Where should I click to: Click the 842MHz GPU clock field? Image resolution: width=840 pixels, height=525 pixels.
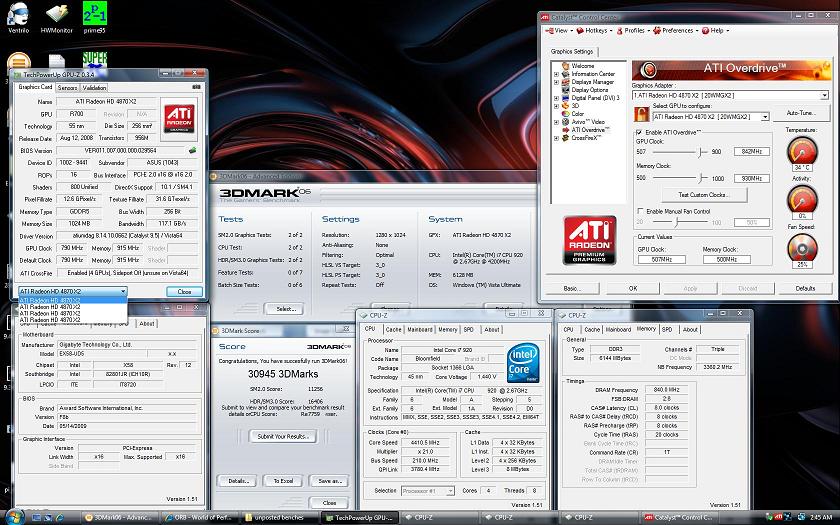click(x=752, y=152)
